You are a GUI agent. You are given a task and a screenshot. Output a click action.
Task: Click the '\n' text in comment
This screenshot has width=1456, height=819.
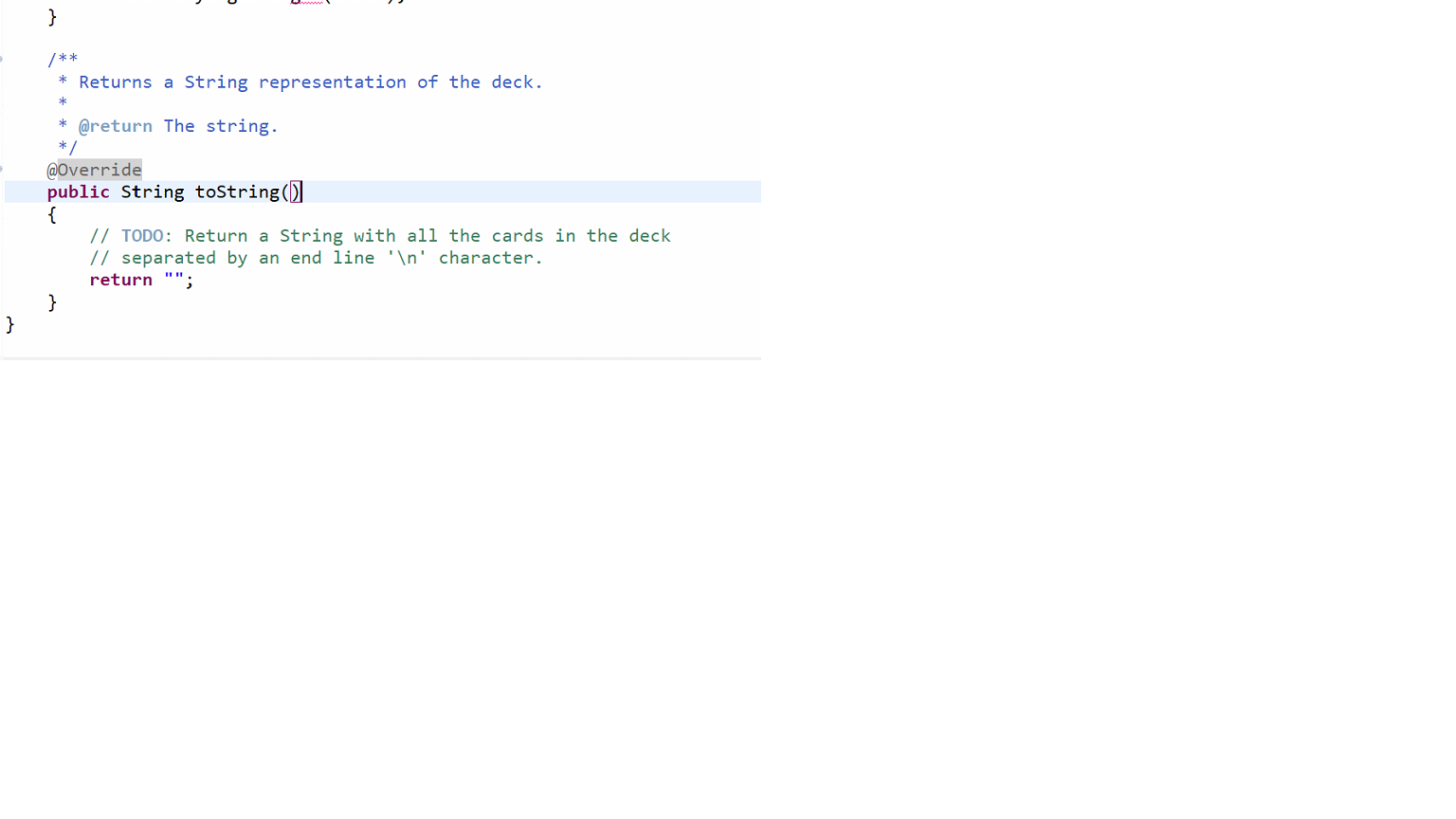tap(407, 258)
